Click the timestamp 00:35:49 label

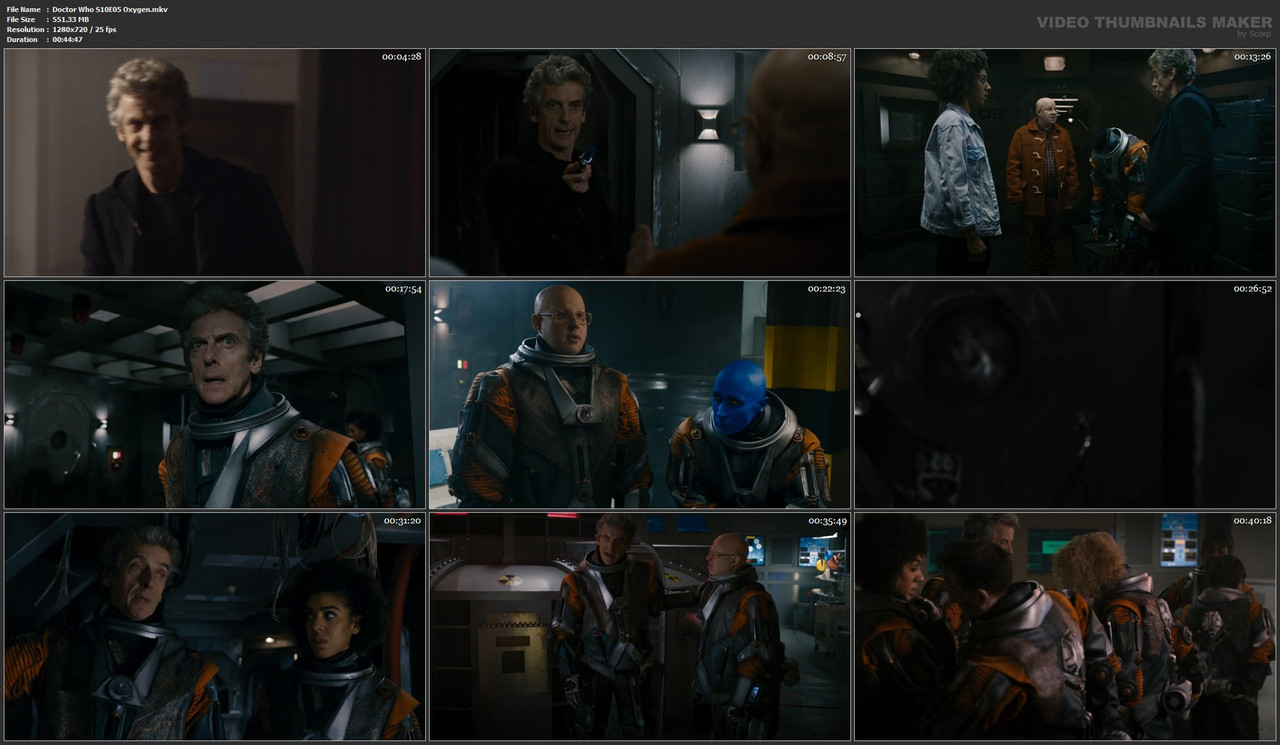click(827, 521)
